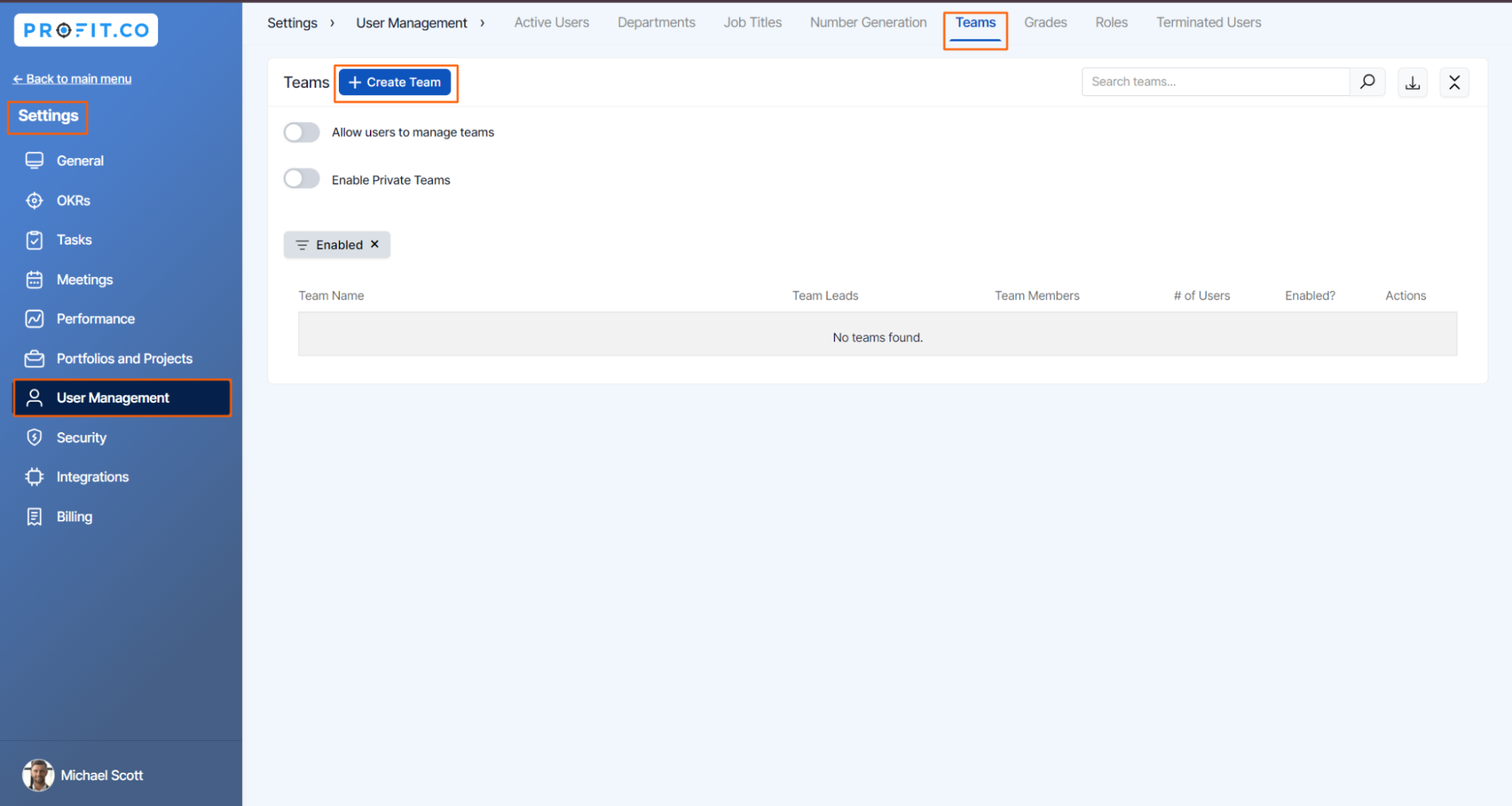Toggle Allow users to manage teams
The image size is (1512, 806).
click(x=301, y=132)
